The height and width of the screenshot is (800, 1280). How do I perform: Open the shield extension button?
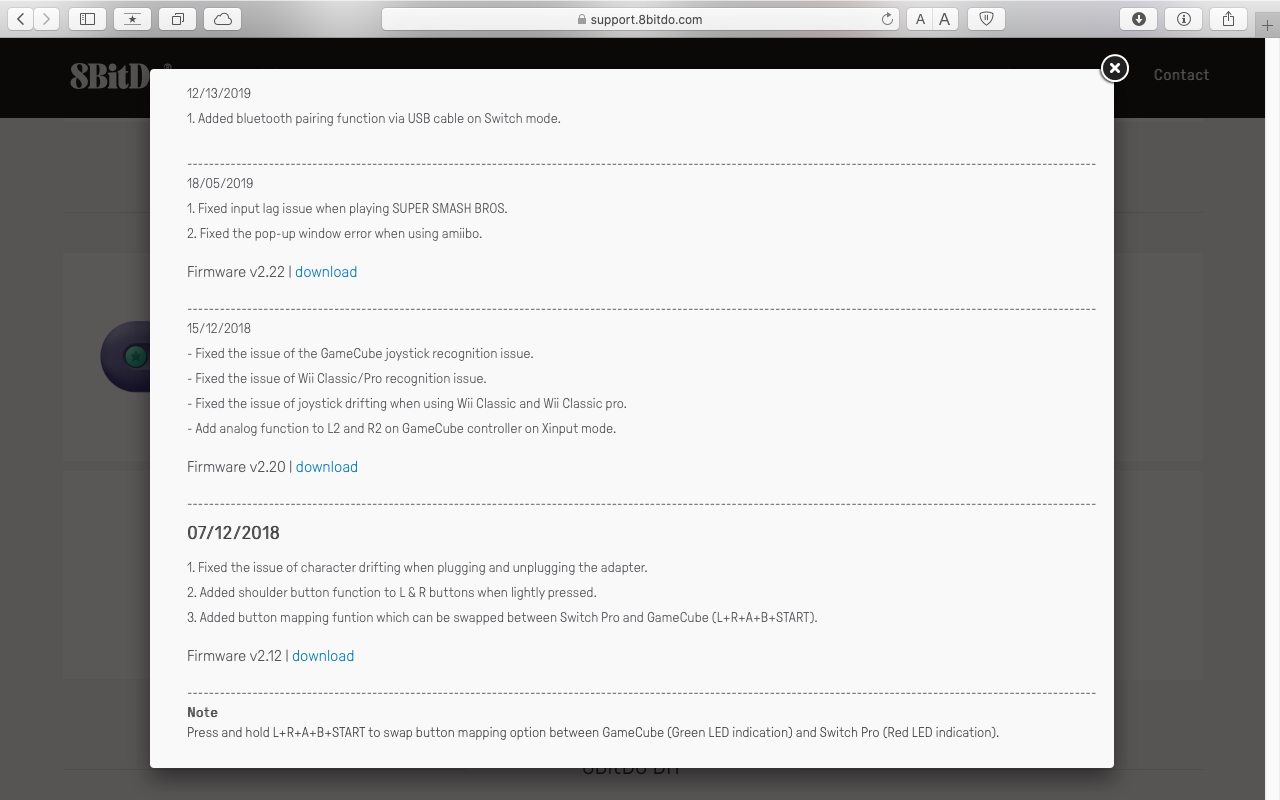986,18
